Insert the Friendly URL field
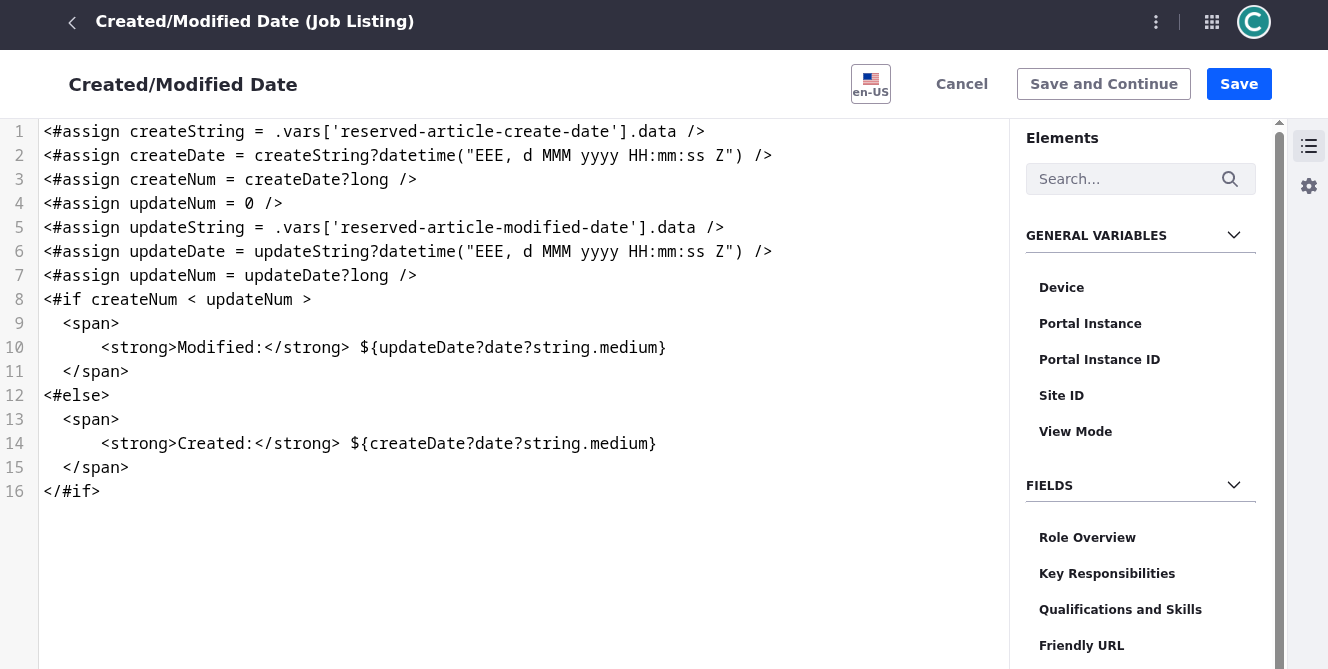The height and width of the screenshot is (669, 1328). click(1081, 646)
